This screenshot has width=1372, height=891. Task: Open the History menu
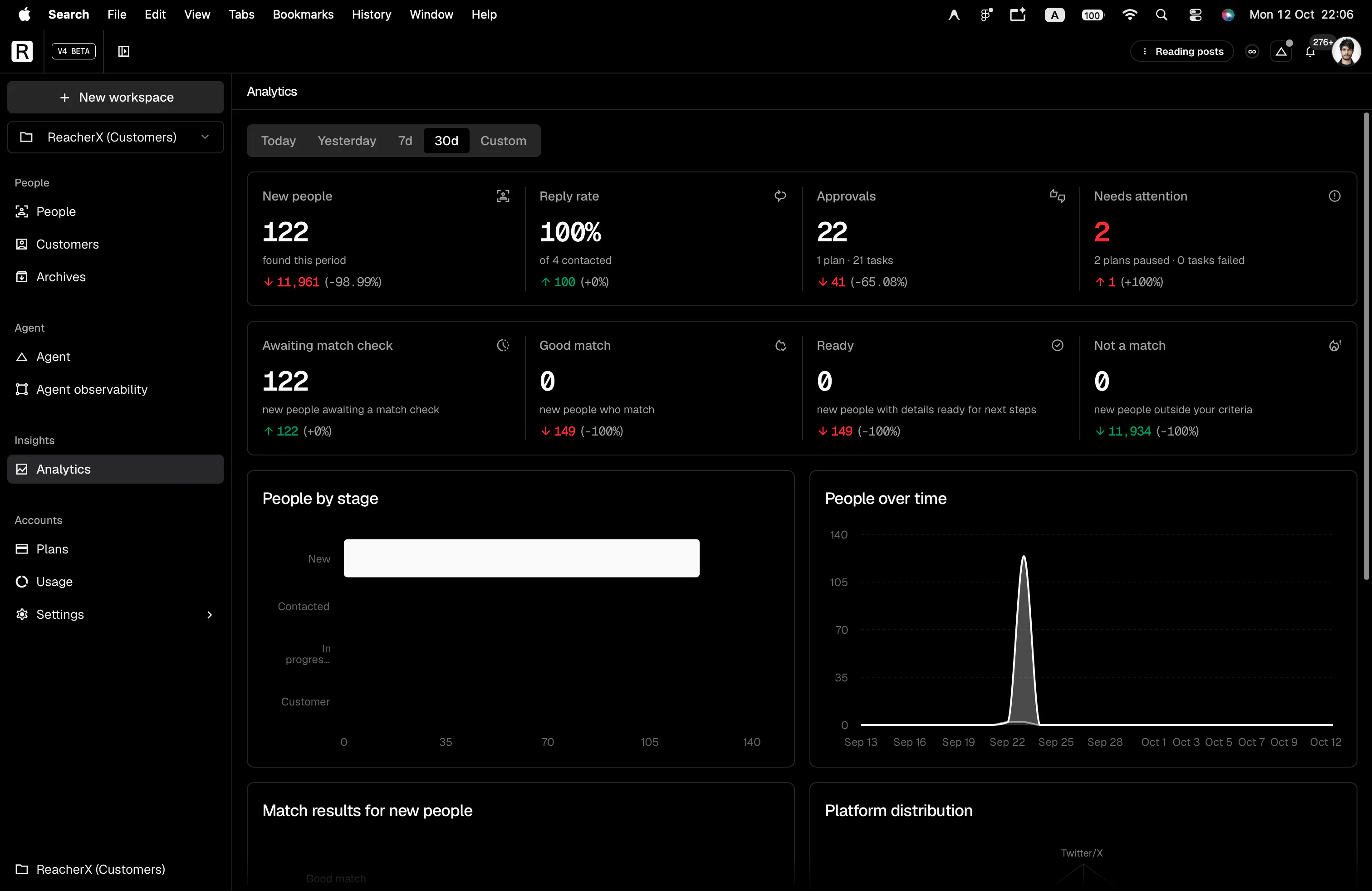pyautogui.click(x=371, y=15)
